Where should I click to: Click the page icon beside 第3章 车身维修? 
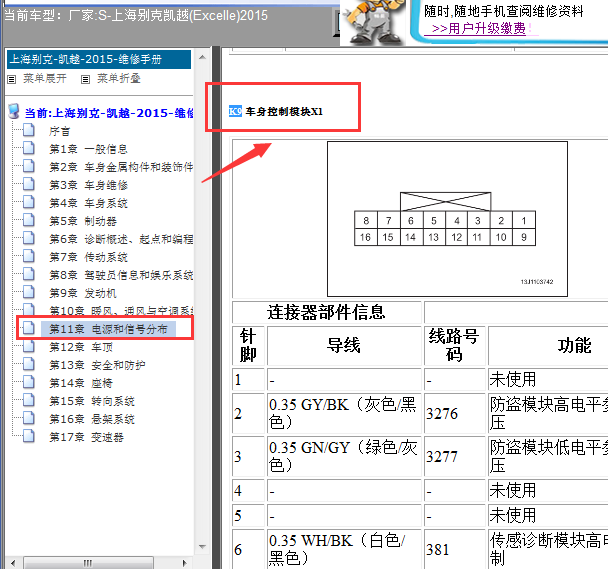(29, 184)
